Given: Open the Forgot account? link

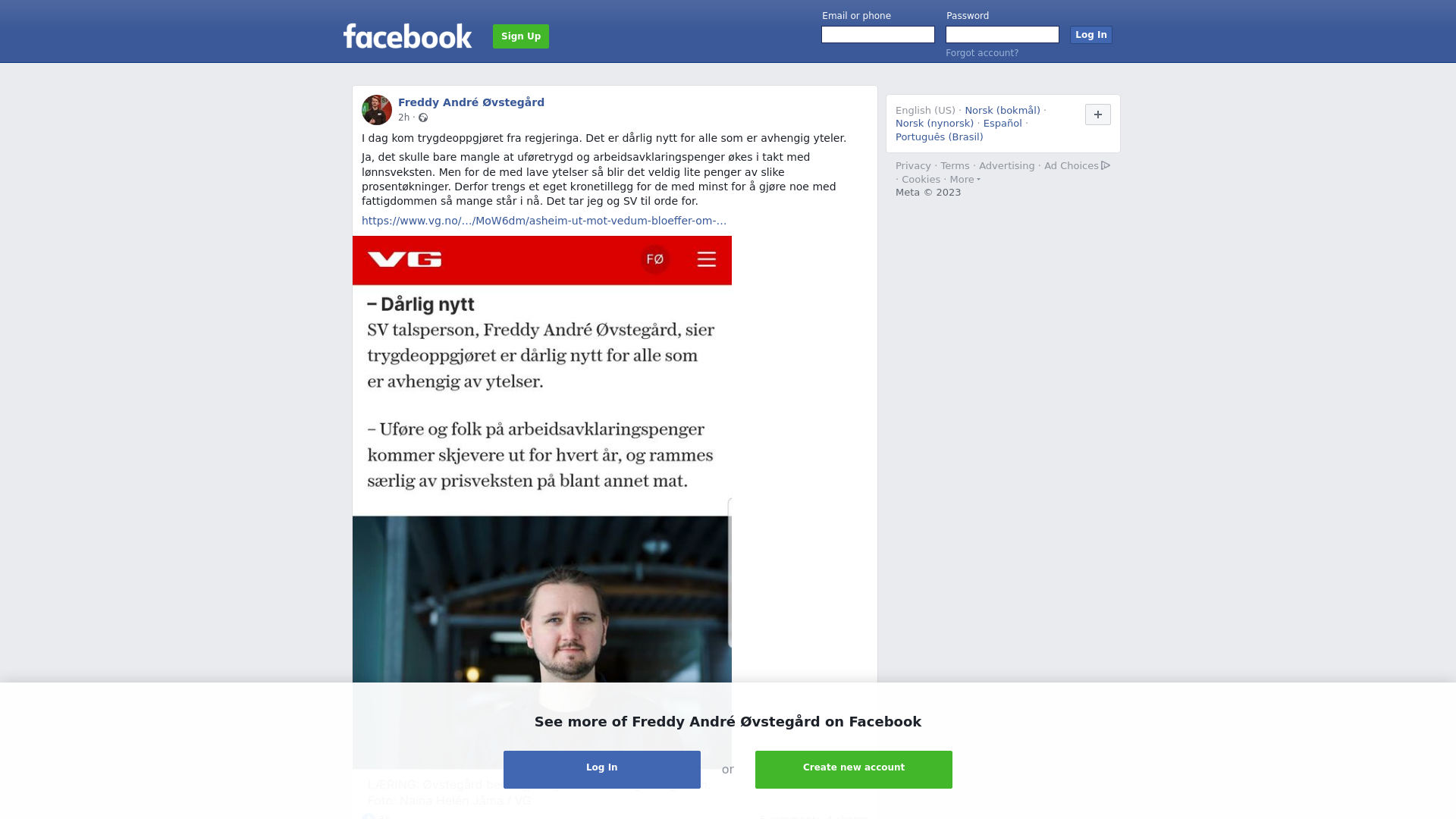Looking at the screenshot, I should 982,53.
